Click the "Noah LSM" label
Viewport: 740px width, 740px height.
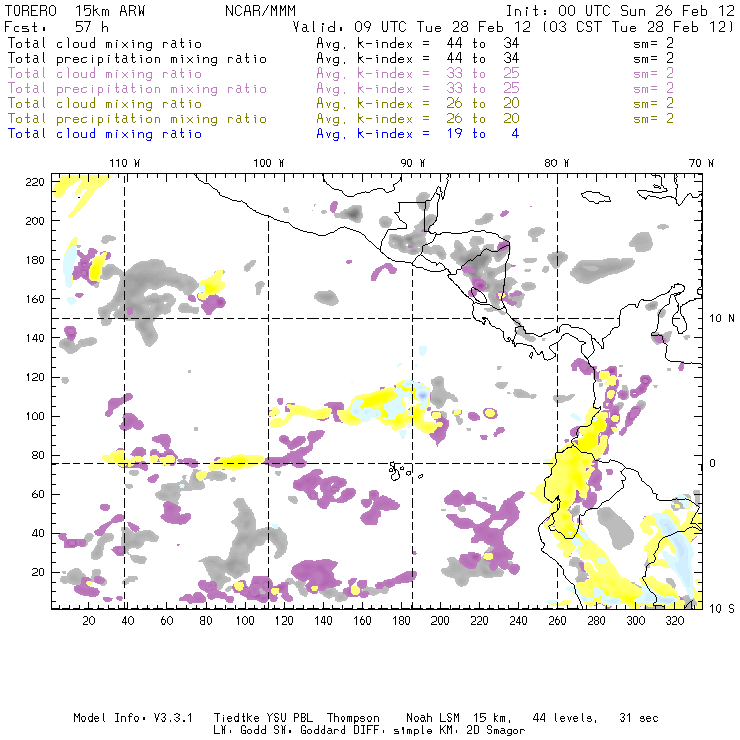pyautogui.click(x=433, y=718)
